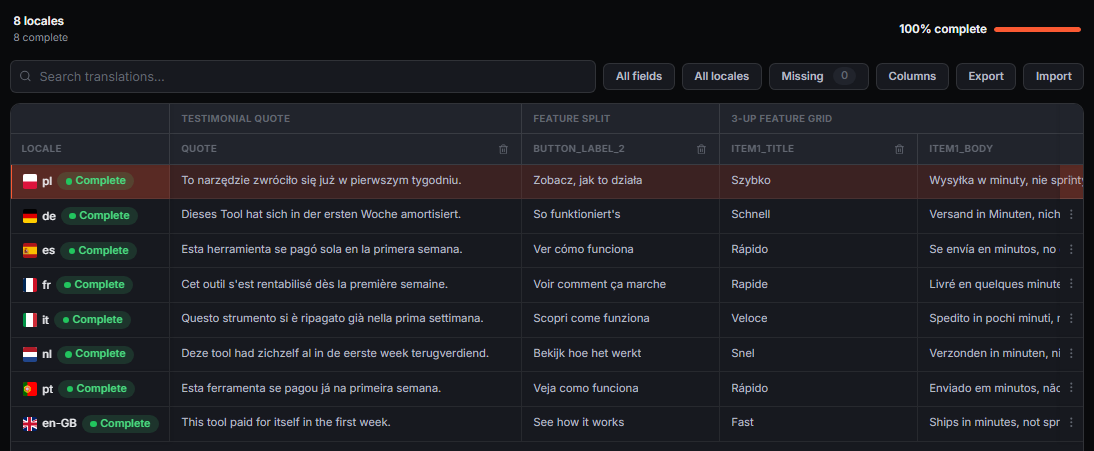Viewport: 1094px width, 451px height.
Task: Select cell 'Ships in minutes, not spr'
Action: click(991, 423)
